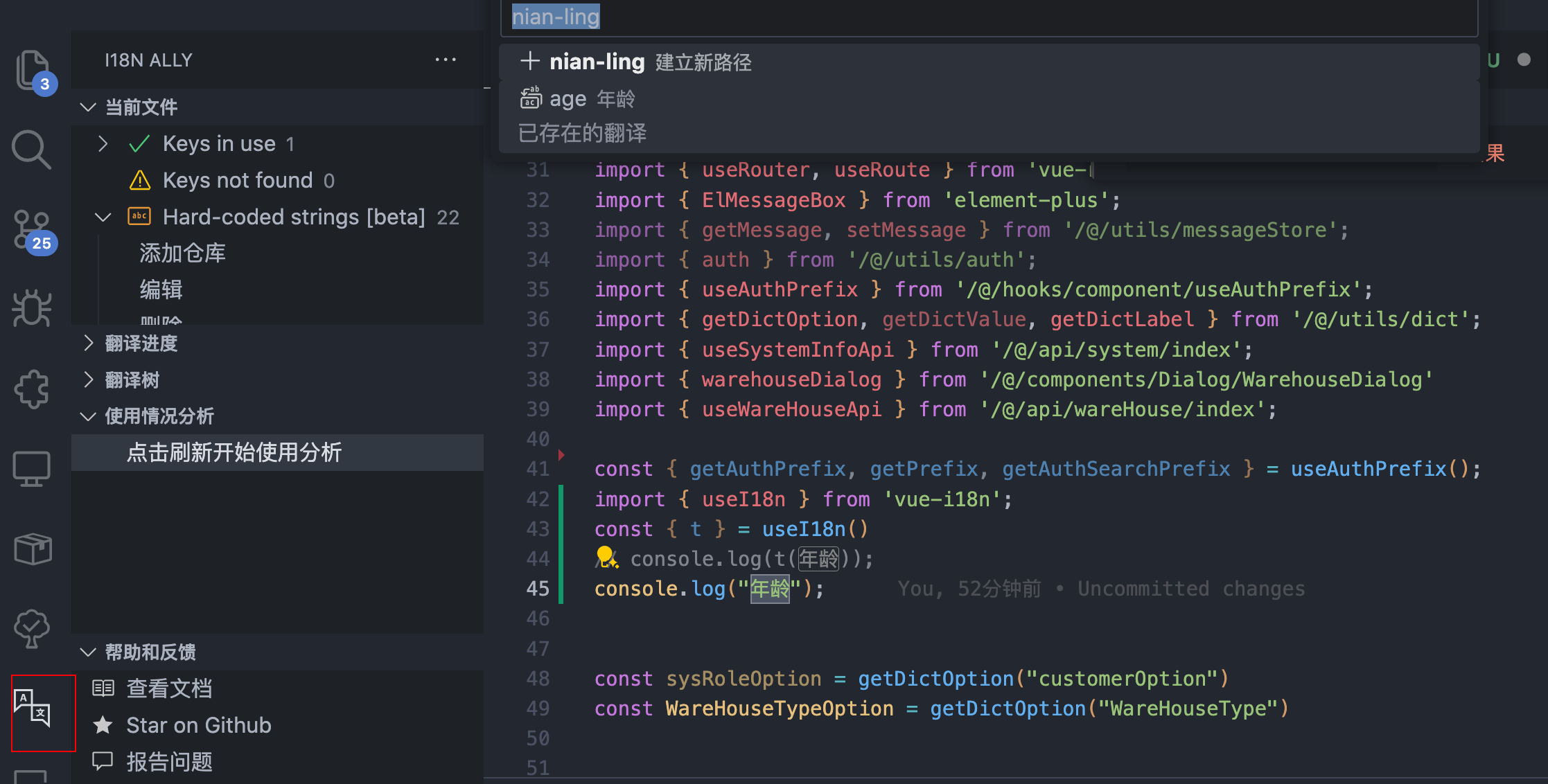This screenshot has width=1548, height=784.
Task: Click 点击刷新开始使用分析
Action: tap(277, 452)
